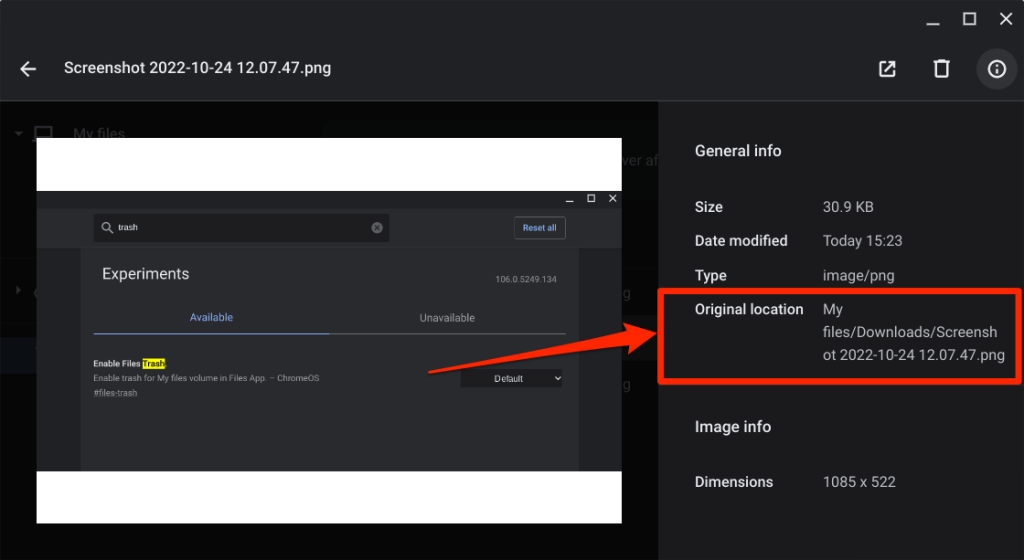The image size is (1024, 560).
Task: Minimize the inner Experiments window in the preview
Action: point(569,199)
